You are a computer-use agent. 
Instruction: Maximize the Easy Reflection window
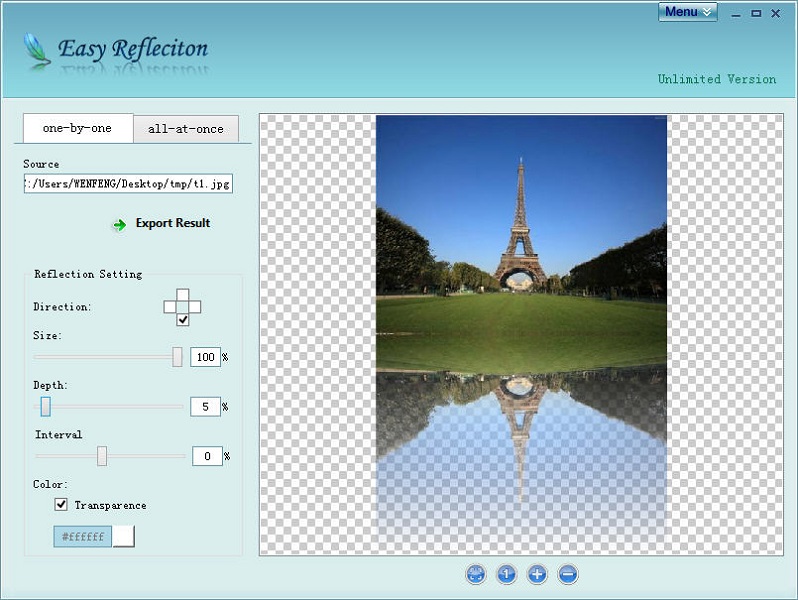756,14
